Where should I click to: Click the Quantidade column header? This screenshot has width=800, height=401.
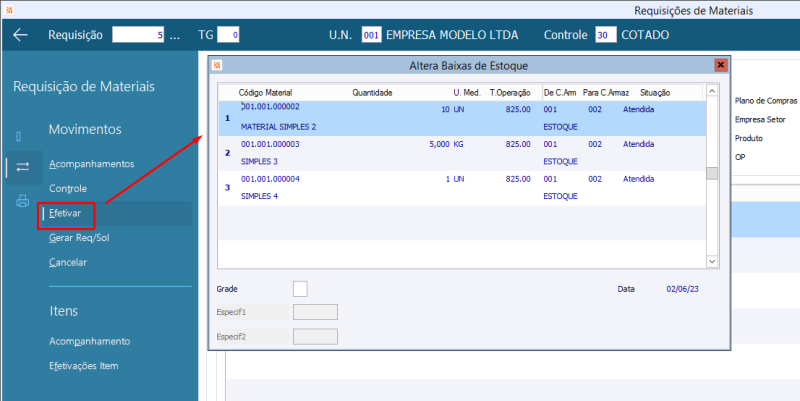point(372,93)
